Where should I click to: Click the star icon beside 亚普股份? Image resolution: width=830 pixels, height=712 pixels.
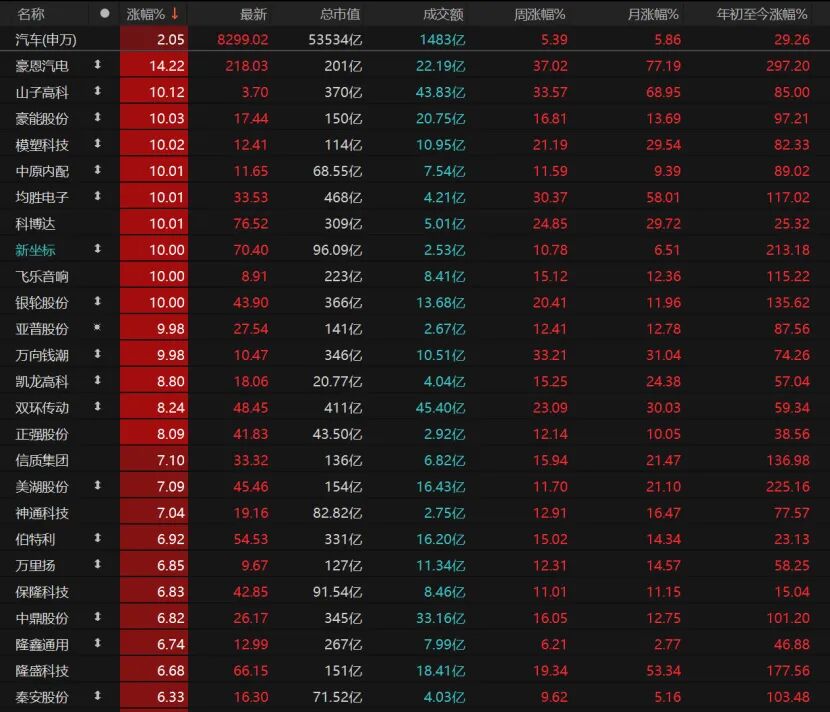pyautogui.click(x=98, y=328)
